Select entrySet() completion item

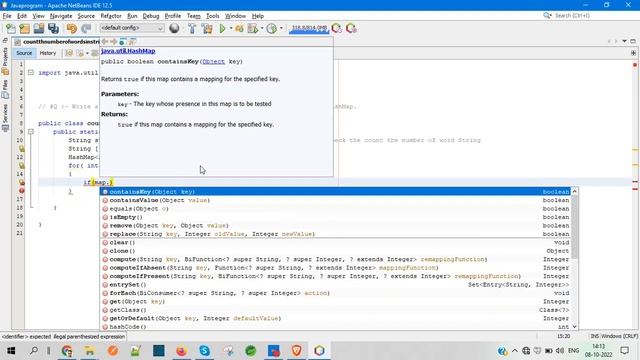(x=335, y=284)
